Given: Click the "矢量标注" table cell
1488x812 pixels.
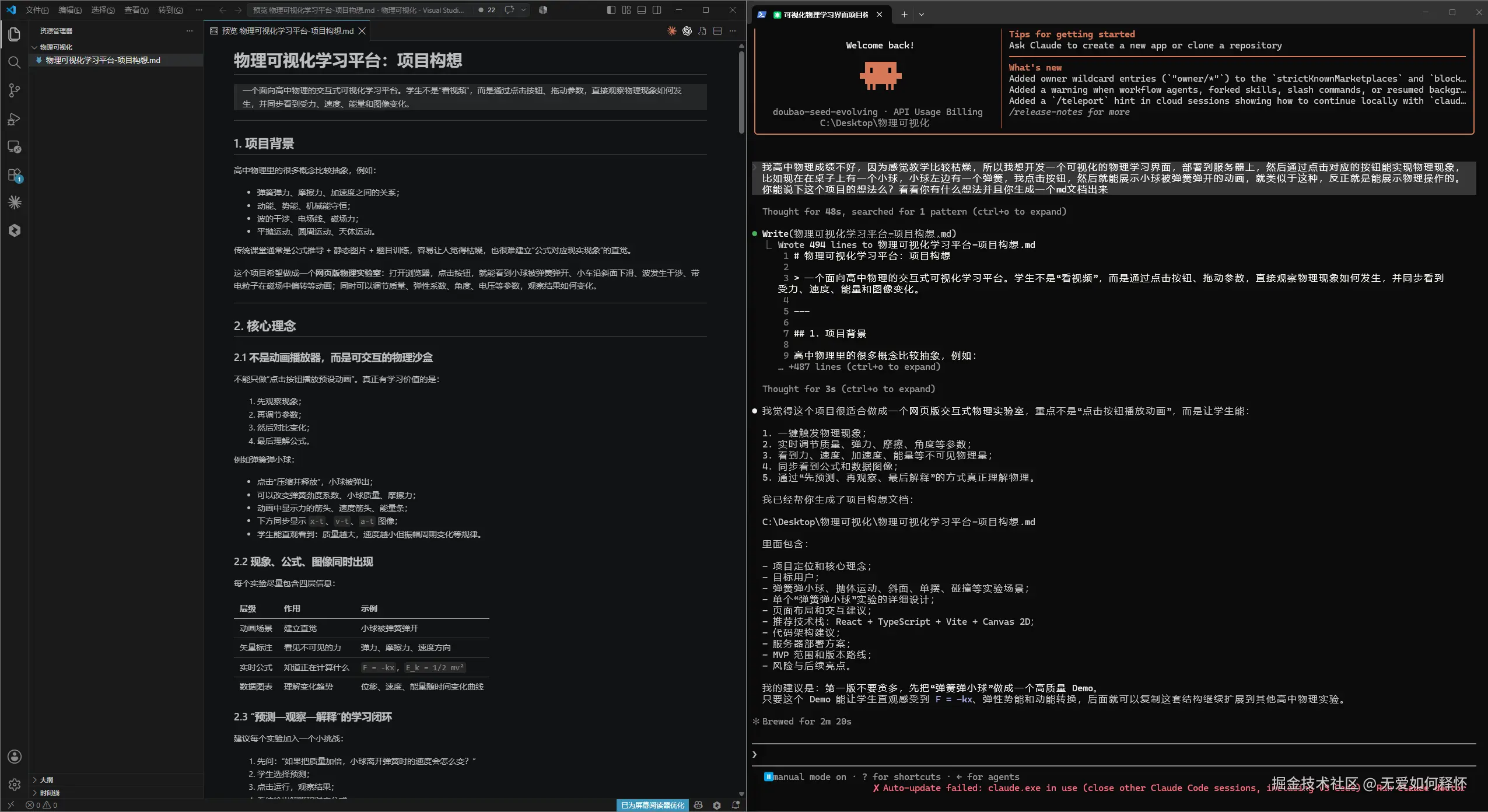Looking at the screenshot, I should (x=255, y=647).
